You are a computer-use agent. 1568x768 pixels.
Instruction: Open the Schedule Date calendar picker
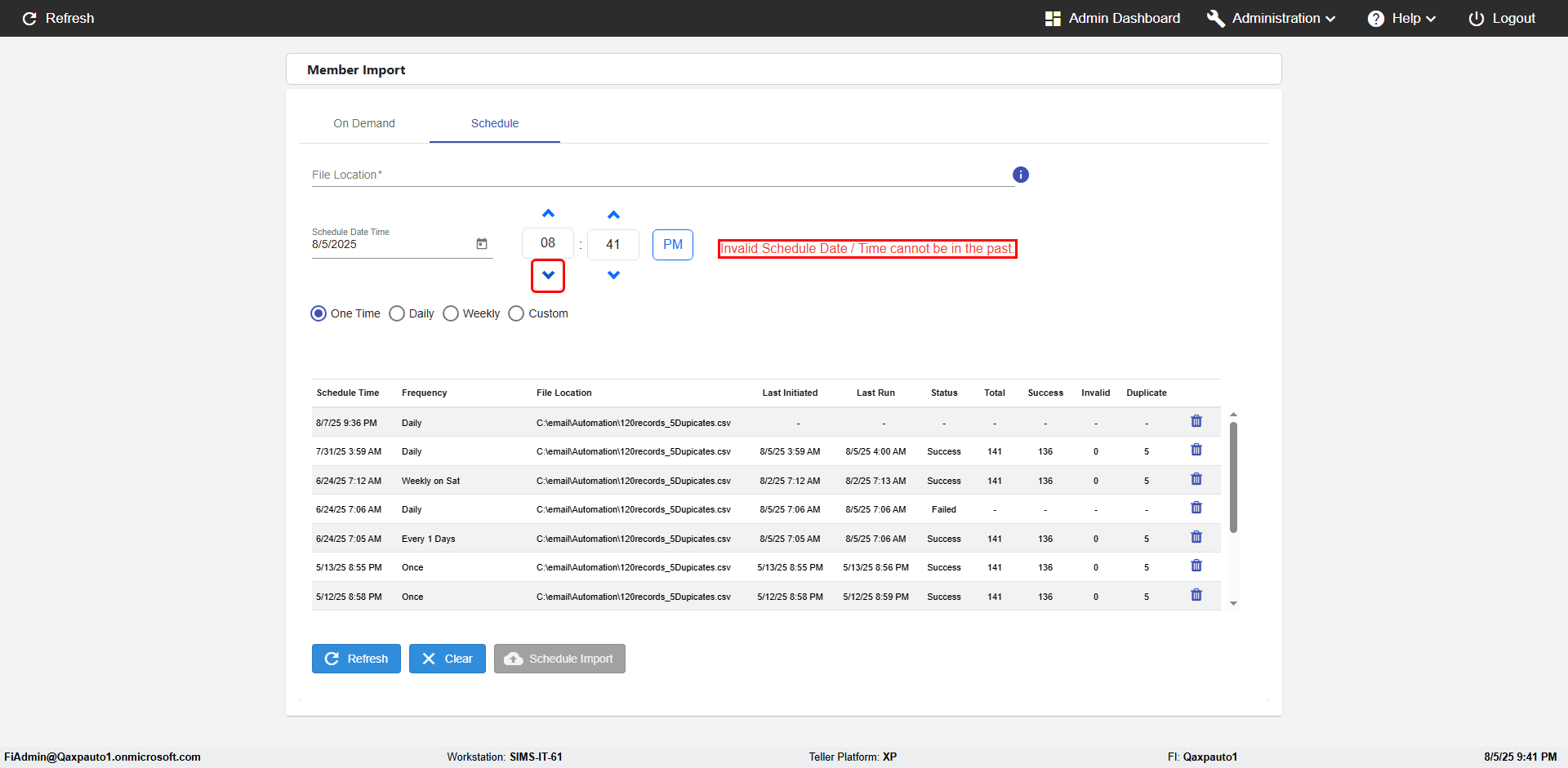[x=482, y=244]
